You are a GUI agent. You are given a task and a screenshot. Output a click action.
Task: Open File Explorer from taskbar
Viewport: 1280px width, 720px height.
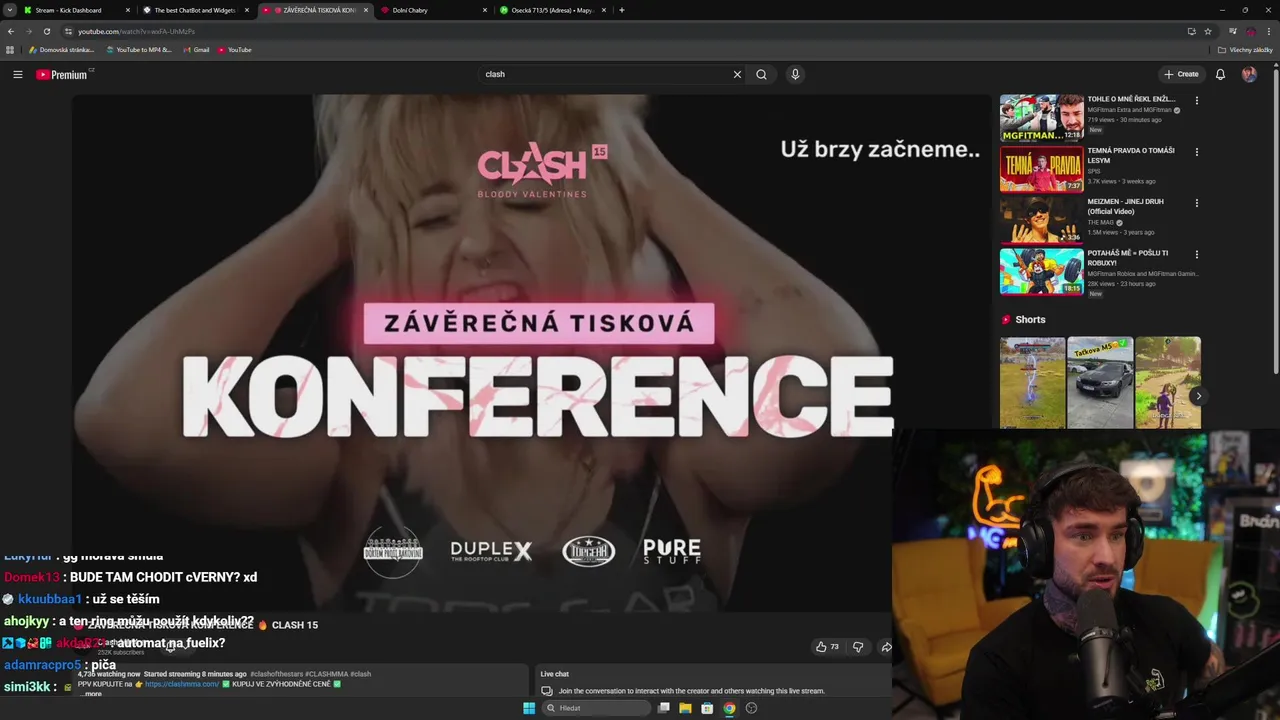(685, 708)
